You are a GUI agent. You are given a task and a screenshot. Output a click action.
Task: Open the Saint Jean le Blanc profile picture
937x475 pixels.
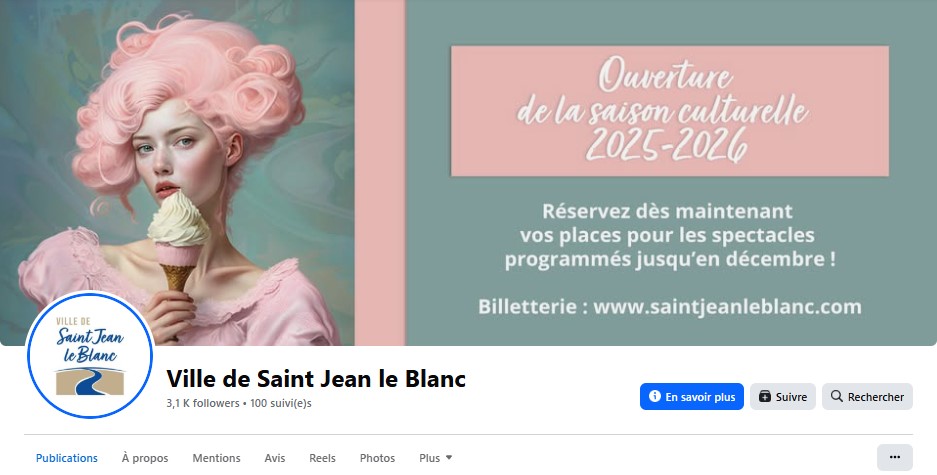(90, 355)
